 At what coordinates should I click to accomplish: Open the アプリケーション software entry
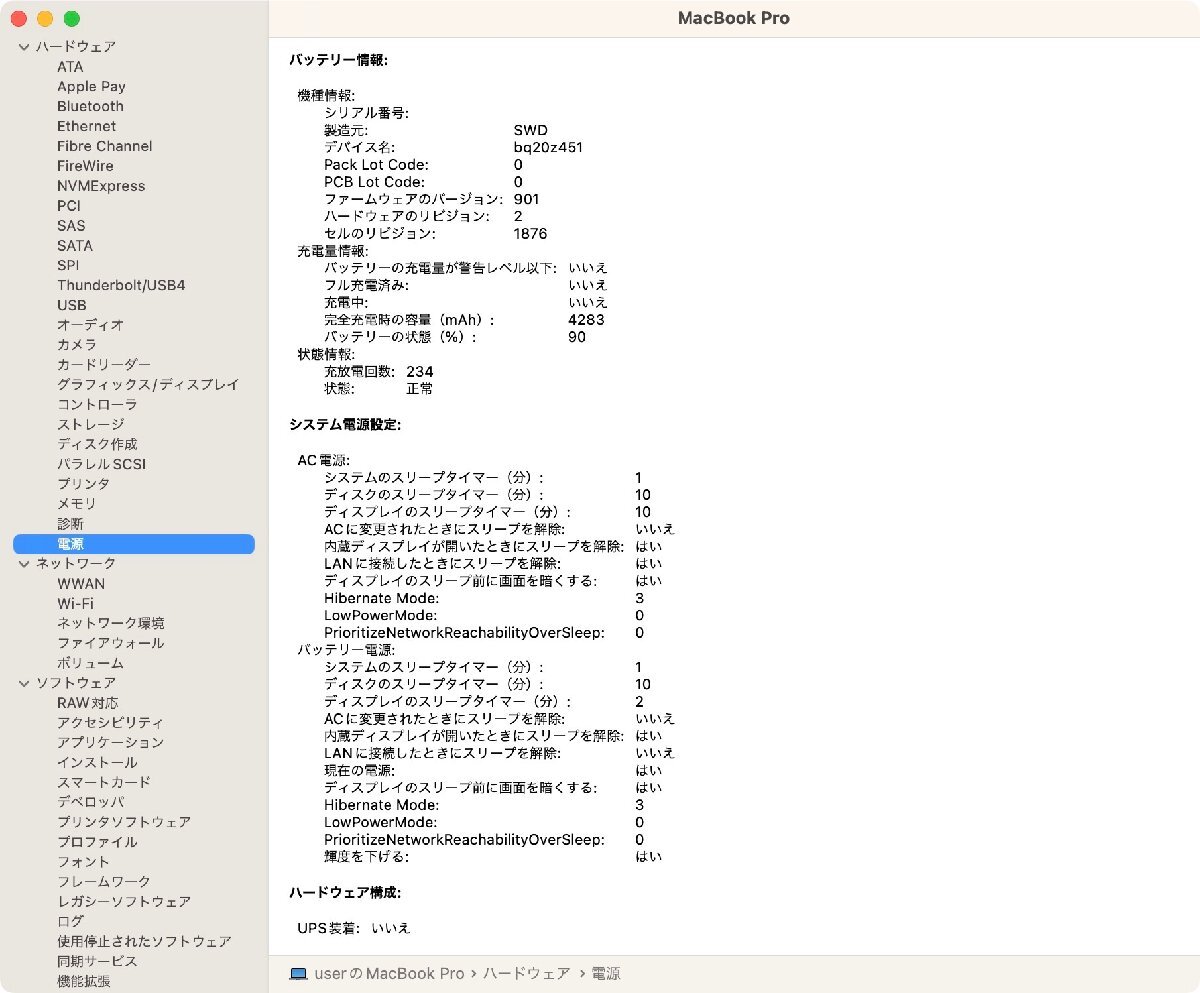coord(111,742)
